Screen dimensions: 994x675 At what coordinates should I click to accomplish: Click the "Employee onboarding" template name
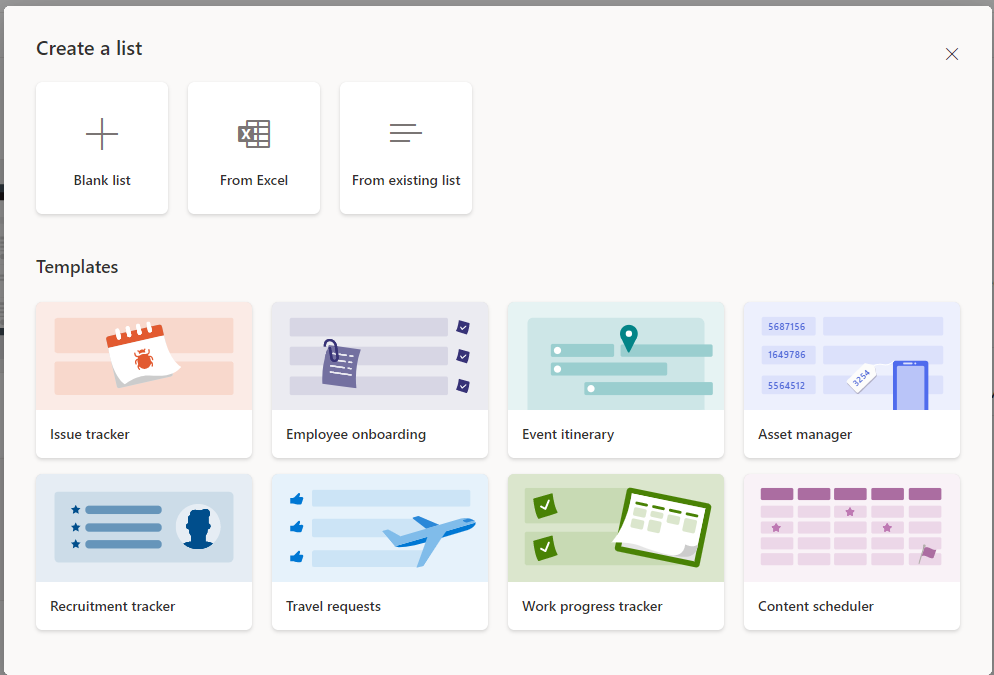pyautogui.click(x=356, y=435)
